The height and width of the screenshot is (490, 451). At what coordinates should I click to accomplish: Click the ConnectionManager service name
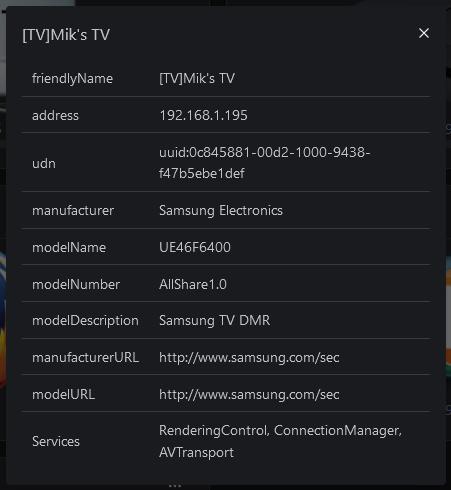[338, 431]
